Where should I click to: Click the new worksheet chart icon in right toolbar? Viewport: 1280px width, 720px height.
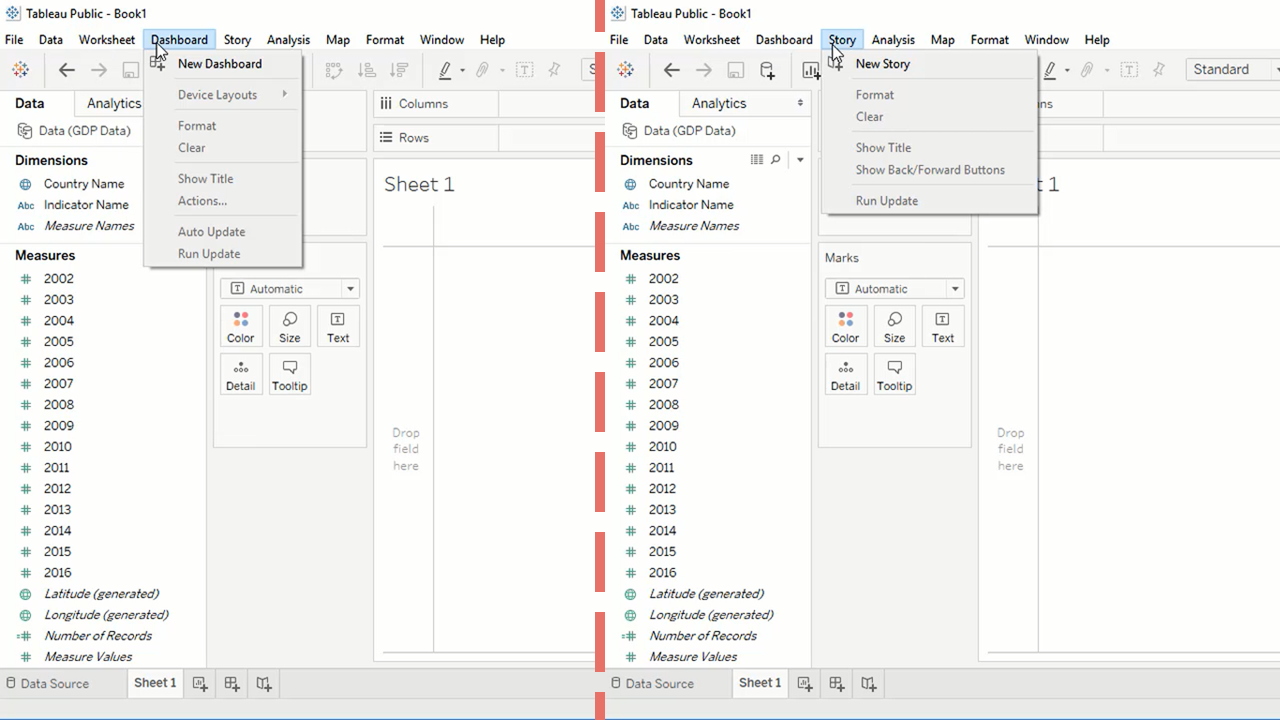tap(811, 70)
